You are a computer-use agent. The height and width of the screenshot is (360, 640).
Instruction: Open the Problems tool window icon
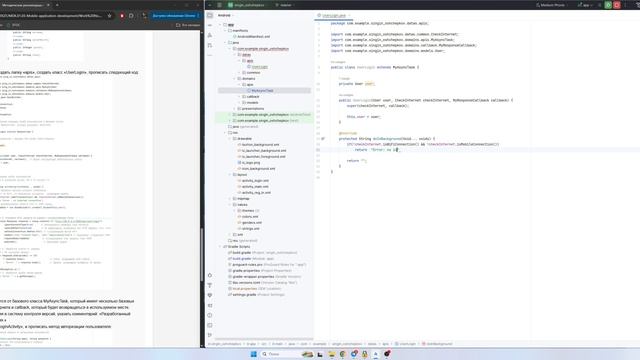210,315
